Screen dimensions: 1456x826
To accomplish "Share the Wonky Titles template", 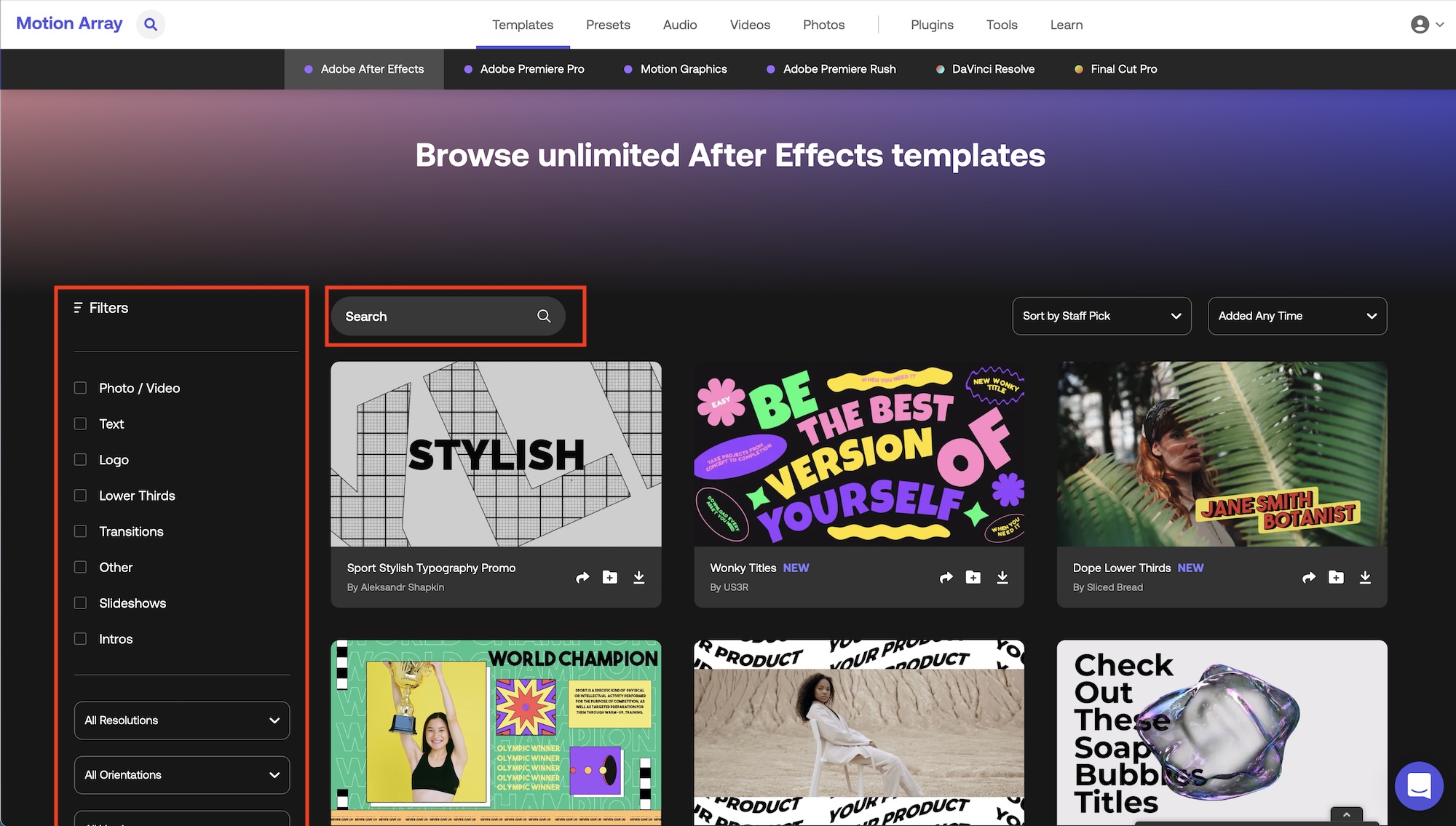I will click(x=946, y=577).
